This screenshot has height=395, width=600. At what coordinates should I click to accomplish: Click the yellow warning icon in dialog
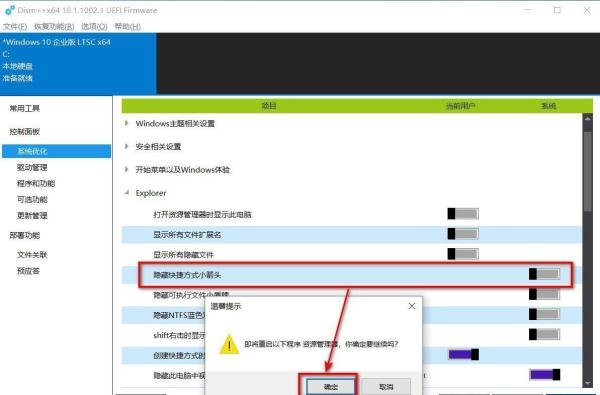(x=229, y=344)
